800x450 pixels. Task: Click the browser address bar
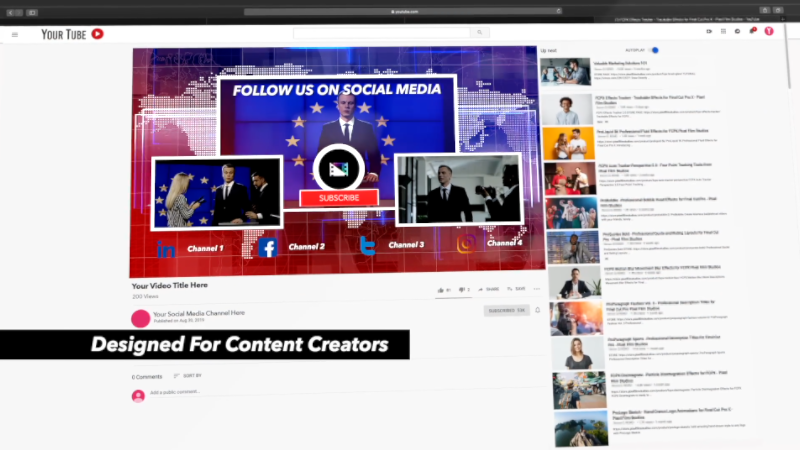click(403, 11)
